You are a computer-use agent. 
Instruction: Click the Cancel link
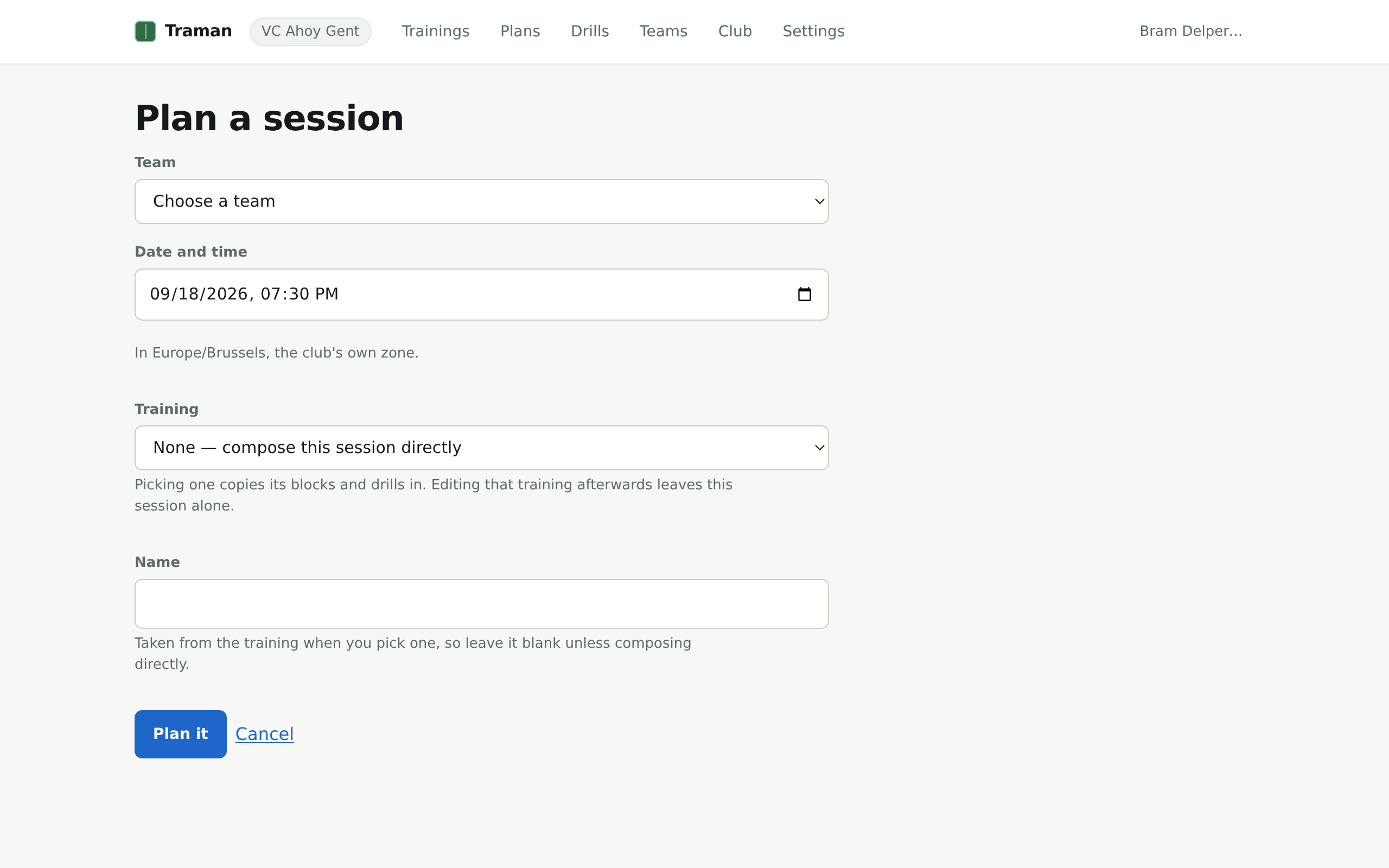pyautogui.click(x=265, y=733)
